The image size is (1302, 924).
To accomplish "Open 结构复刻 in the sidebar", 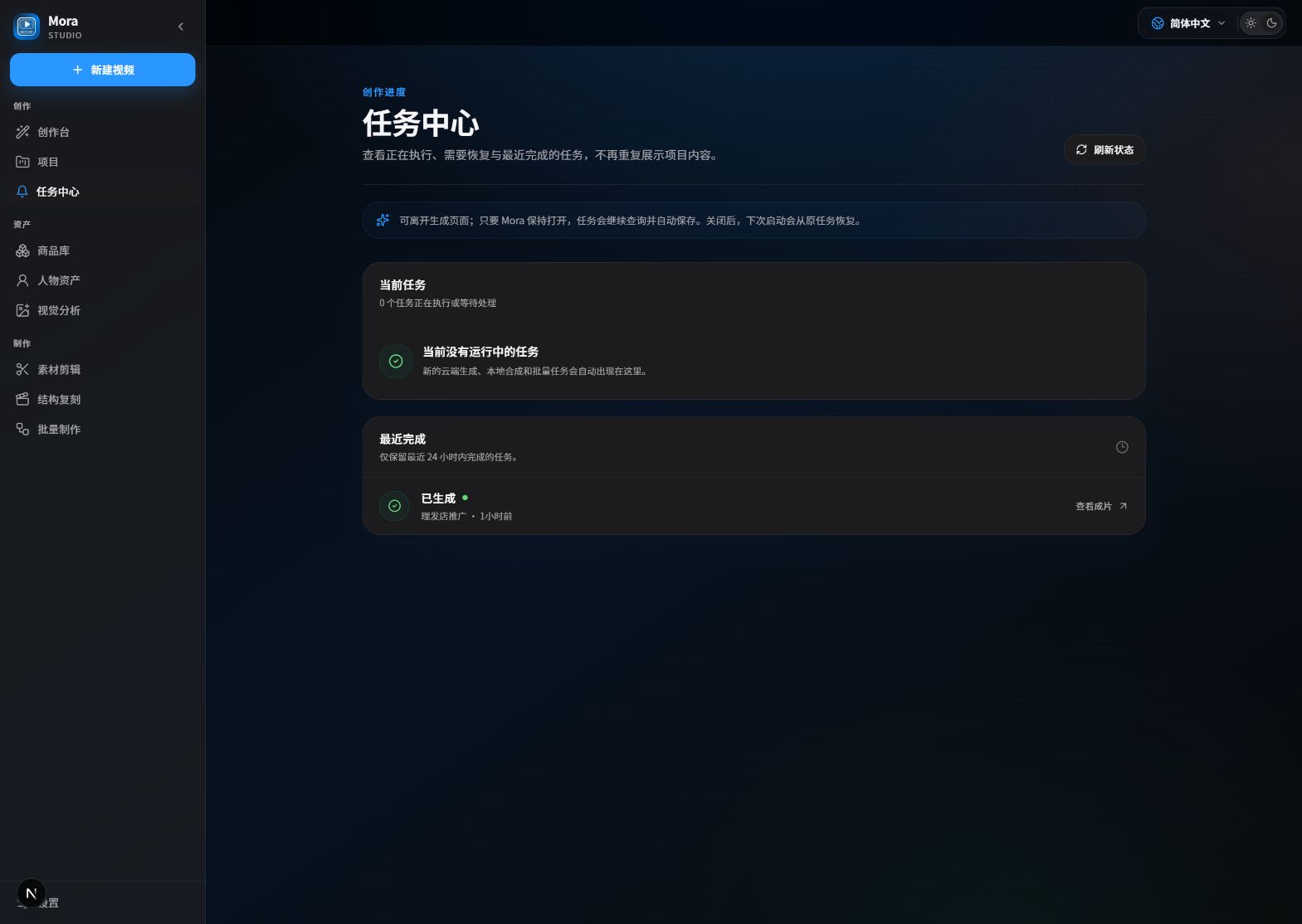I will pyautogui.click(x=103, y=399).
